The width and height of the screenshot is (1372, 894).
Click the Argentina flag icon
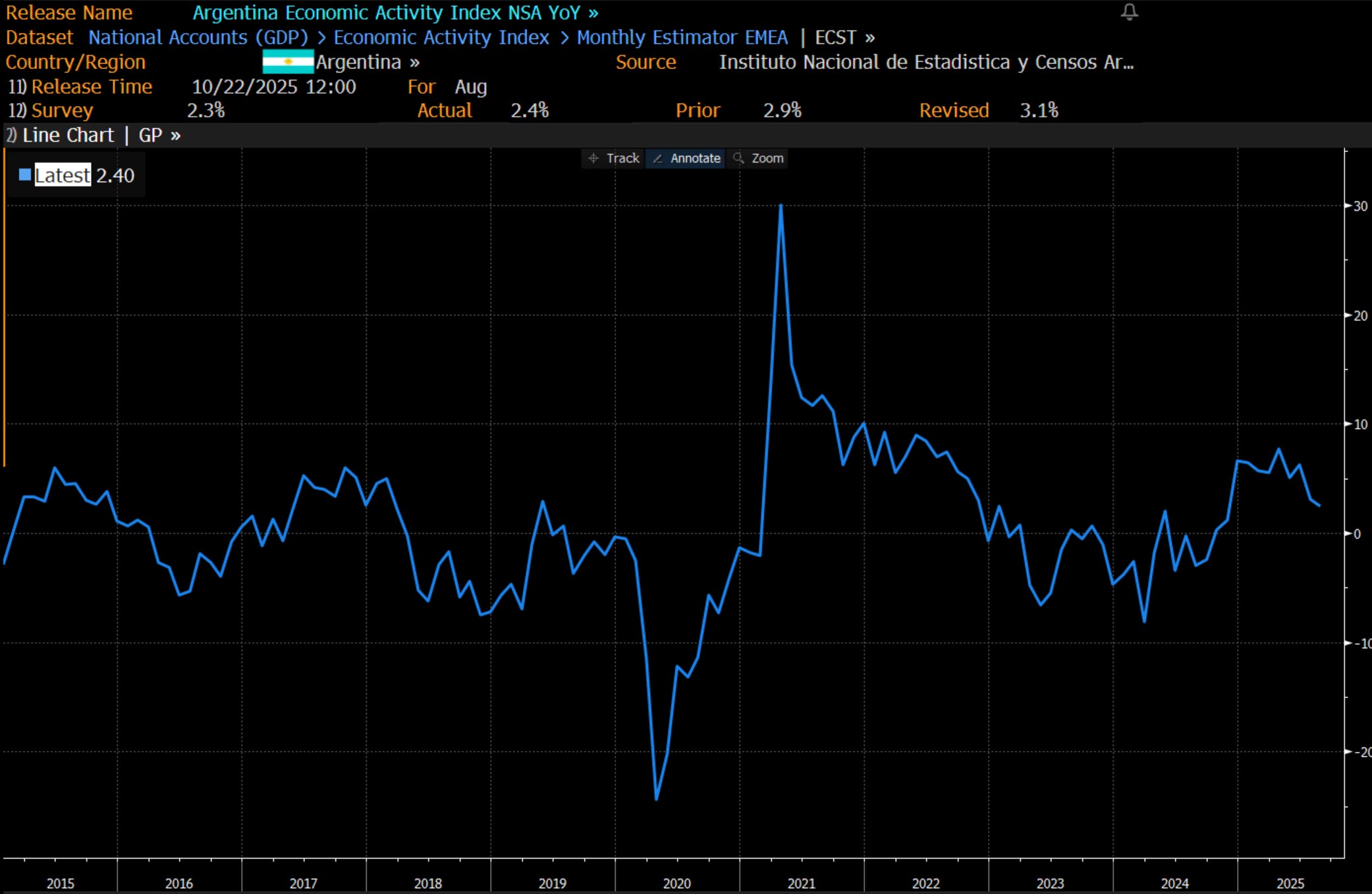pos(288,62)
